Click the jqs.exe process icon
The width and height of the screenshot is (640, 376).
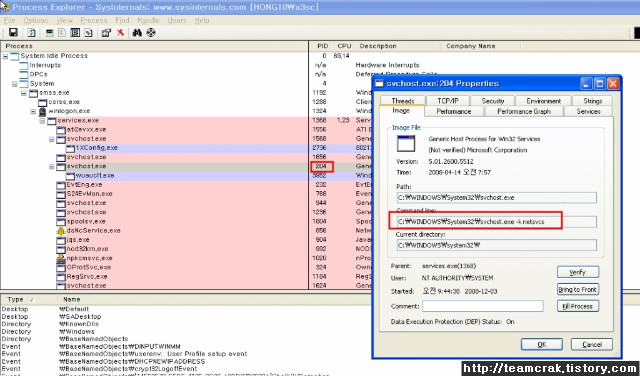(61, 240)
